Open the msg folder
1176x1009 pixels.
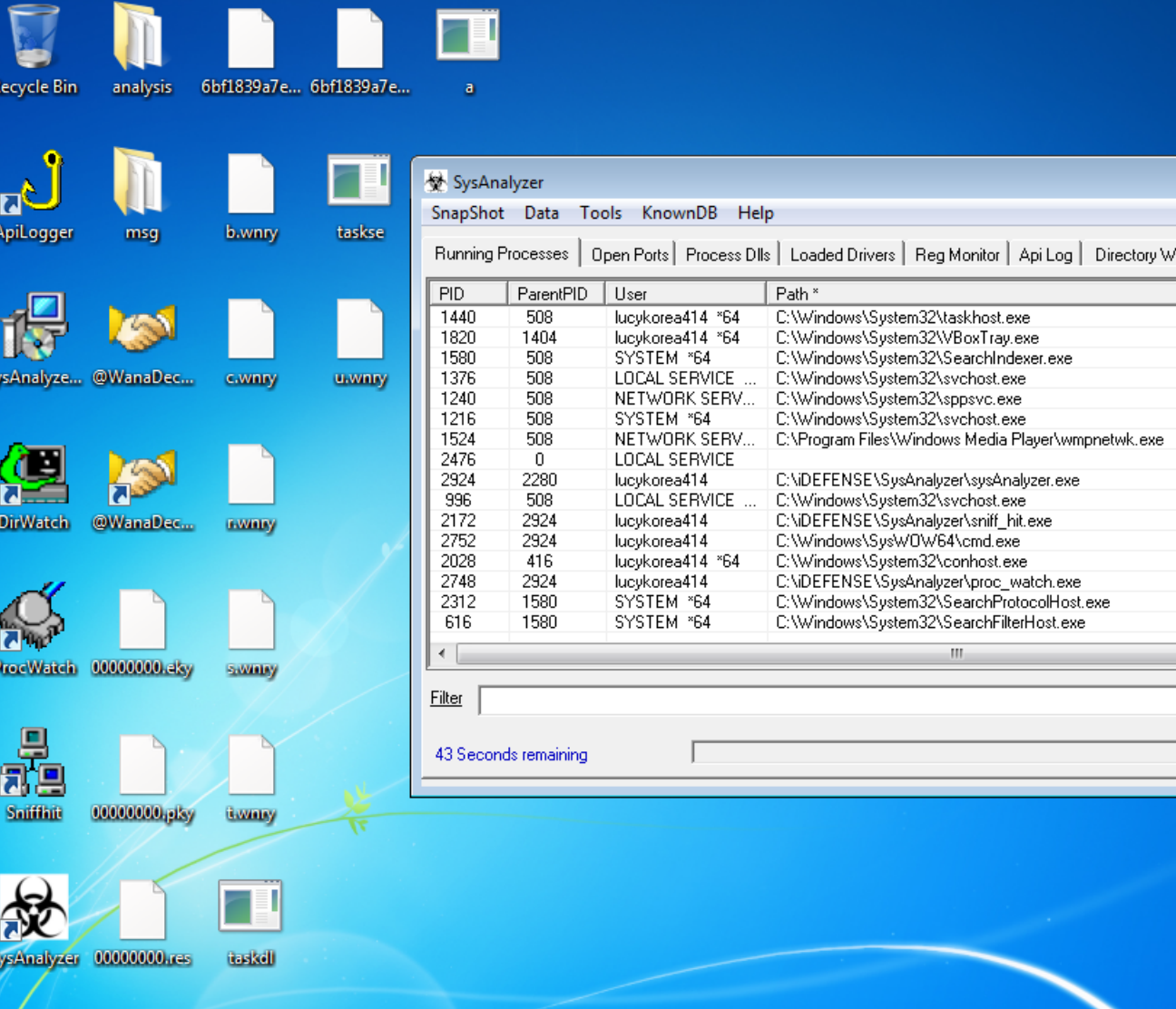(x=142, y=195)
